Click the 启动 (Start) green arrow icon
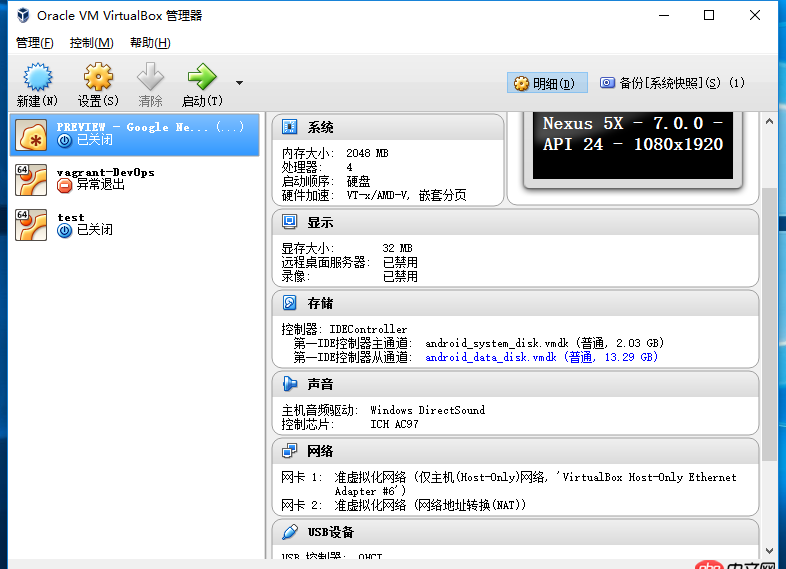786x569 pixels. pyautogui.click(x=201, y=78)
